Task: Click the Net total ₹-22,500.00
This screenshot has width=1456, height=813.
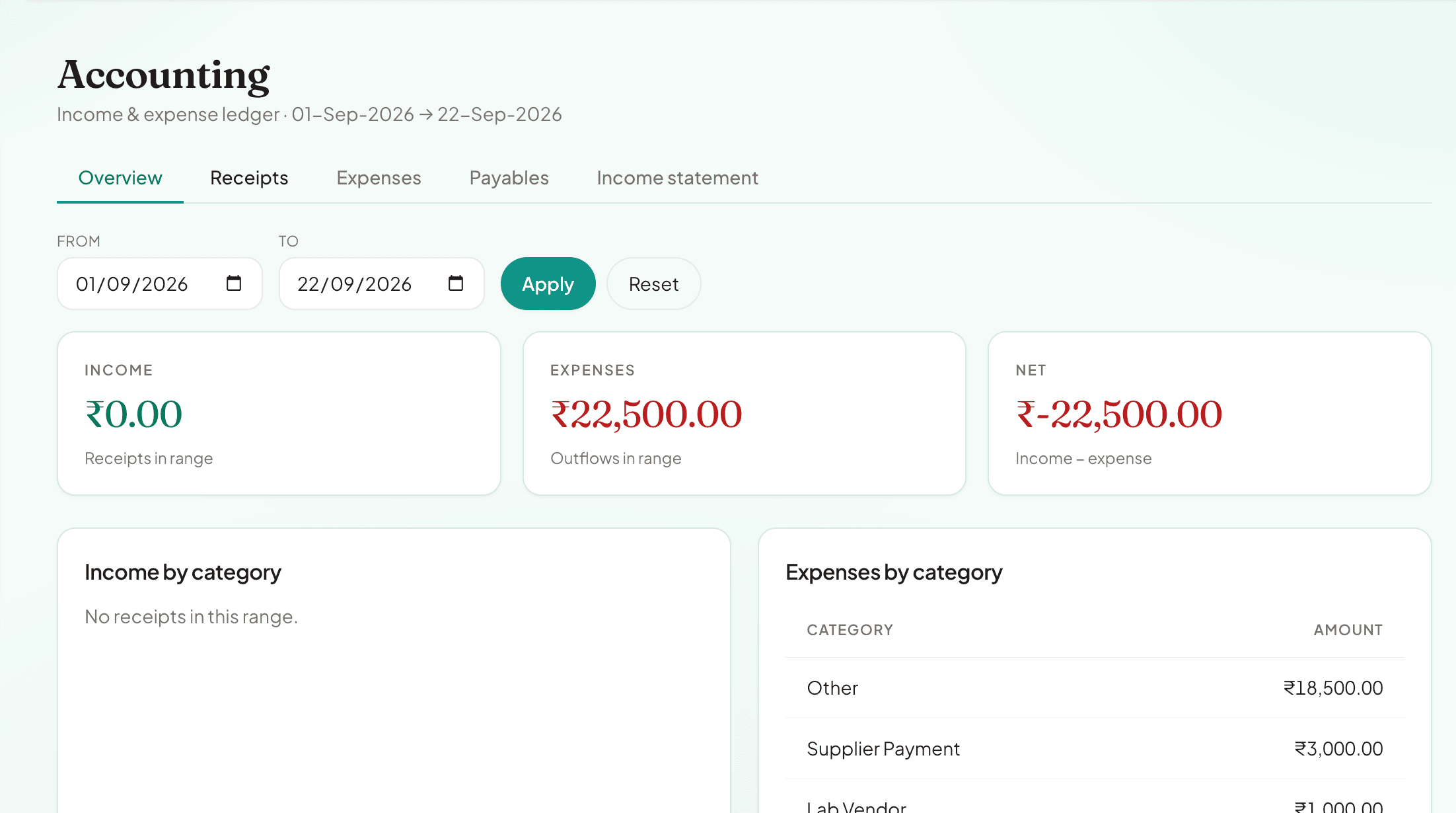Action: click(x=1118, y=414)
